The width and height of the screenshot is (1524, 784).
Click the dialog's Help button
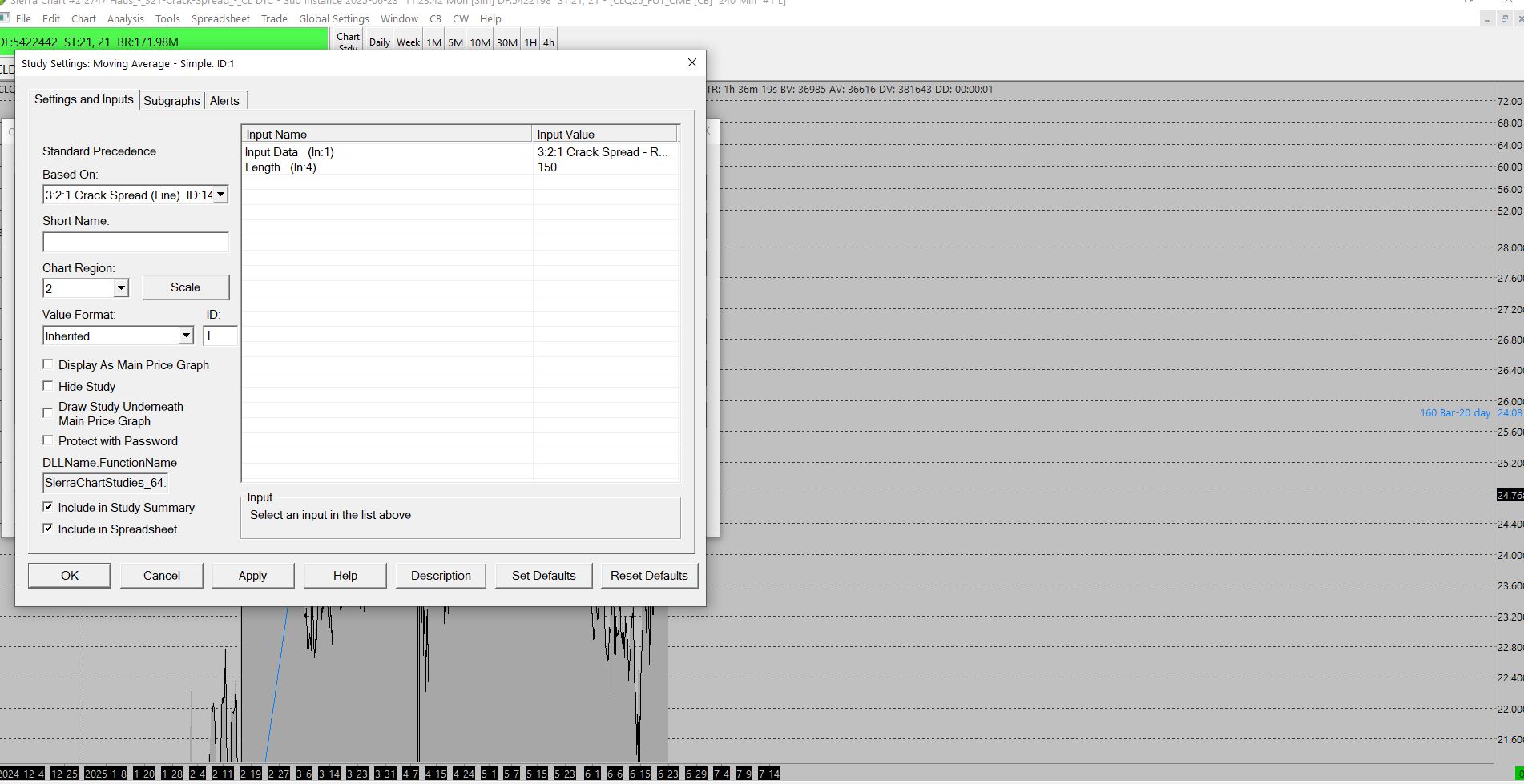pyautogui.click(x=345, y=575)
